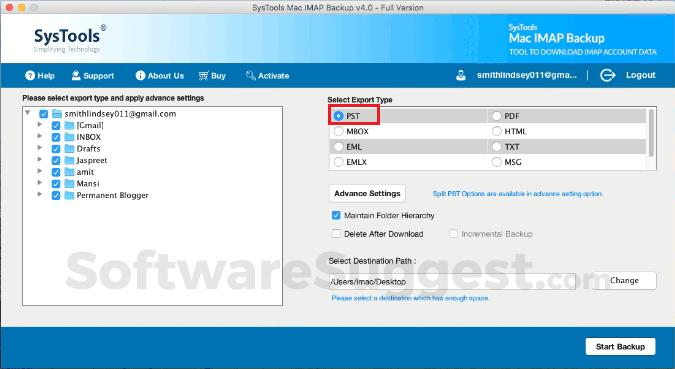The width and height of the screenshot is (675, 369).
Task: Expand the Jaspreet folder arrow
Action: 40,159
